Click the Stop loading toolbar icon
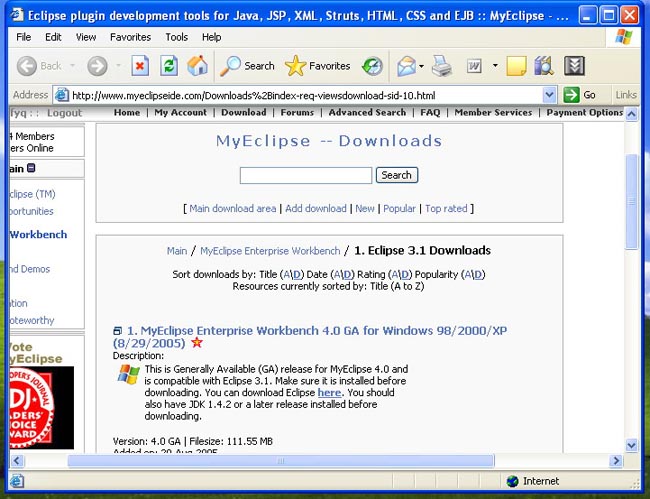This screenshot has height=499, width=650. tap(140, 66)
